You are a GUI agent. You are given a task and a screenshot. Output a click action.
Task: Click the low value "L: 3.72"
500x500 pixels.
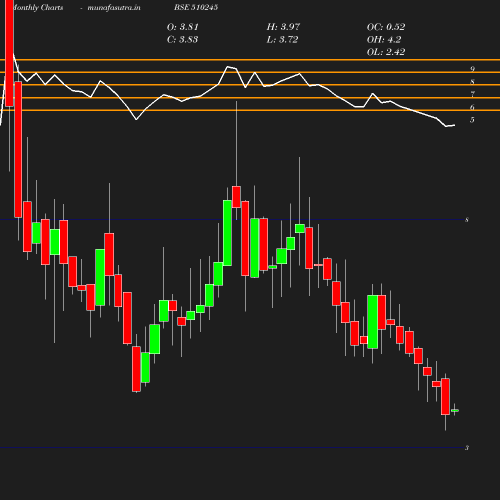(x=282, y=39)
